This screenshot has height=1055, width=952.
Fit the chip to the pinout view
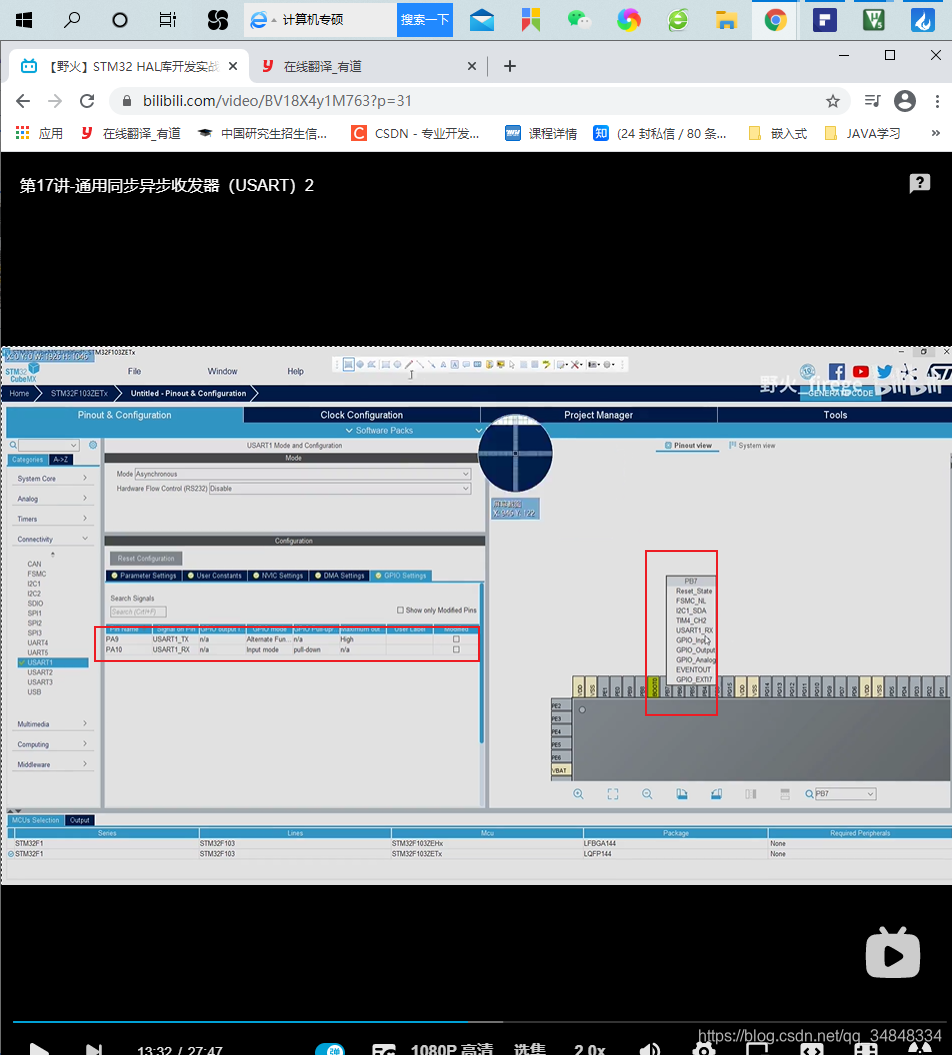pyautogui.click(x=612, y=794)
